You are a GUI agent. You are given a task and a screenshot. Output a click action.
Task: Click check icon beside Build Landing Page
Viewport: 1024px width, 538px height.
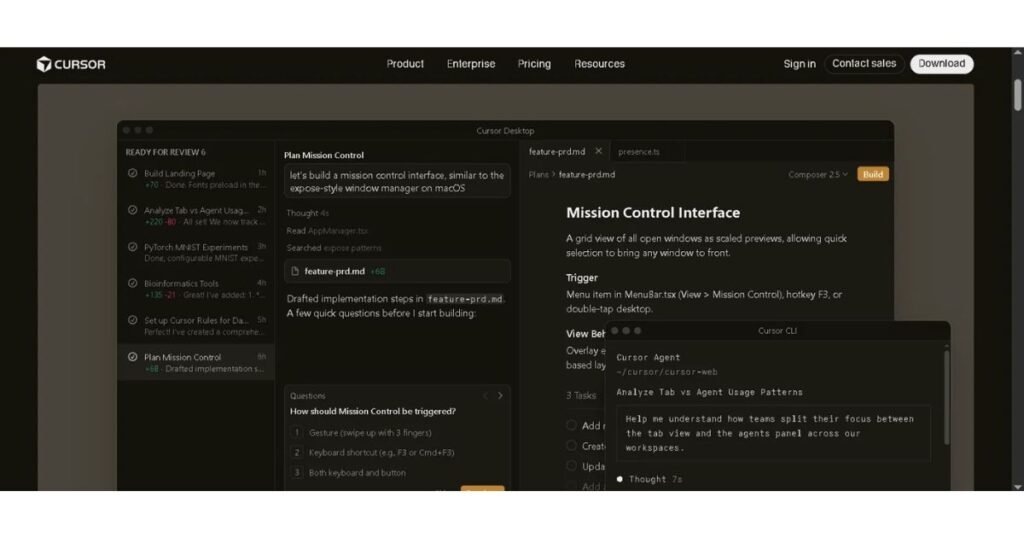(x=133, y=173)
